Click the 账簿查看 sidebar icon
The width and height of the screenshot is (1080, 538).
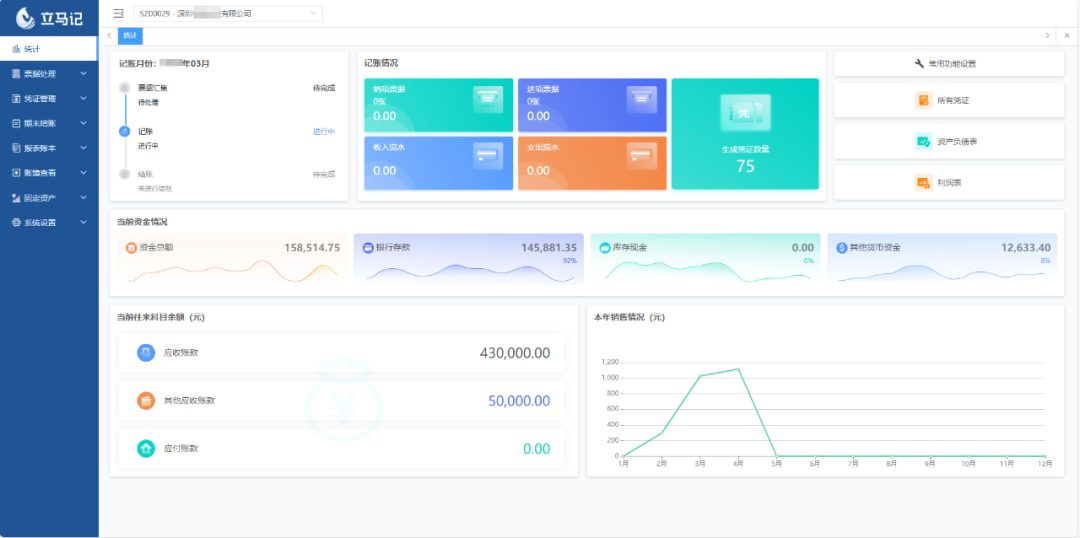click(x=16, y=173)
